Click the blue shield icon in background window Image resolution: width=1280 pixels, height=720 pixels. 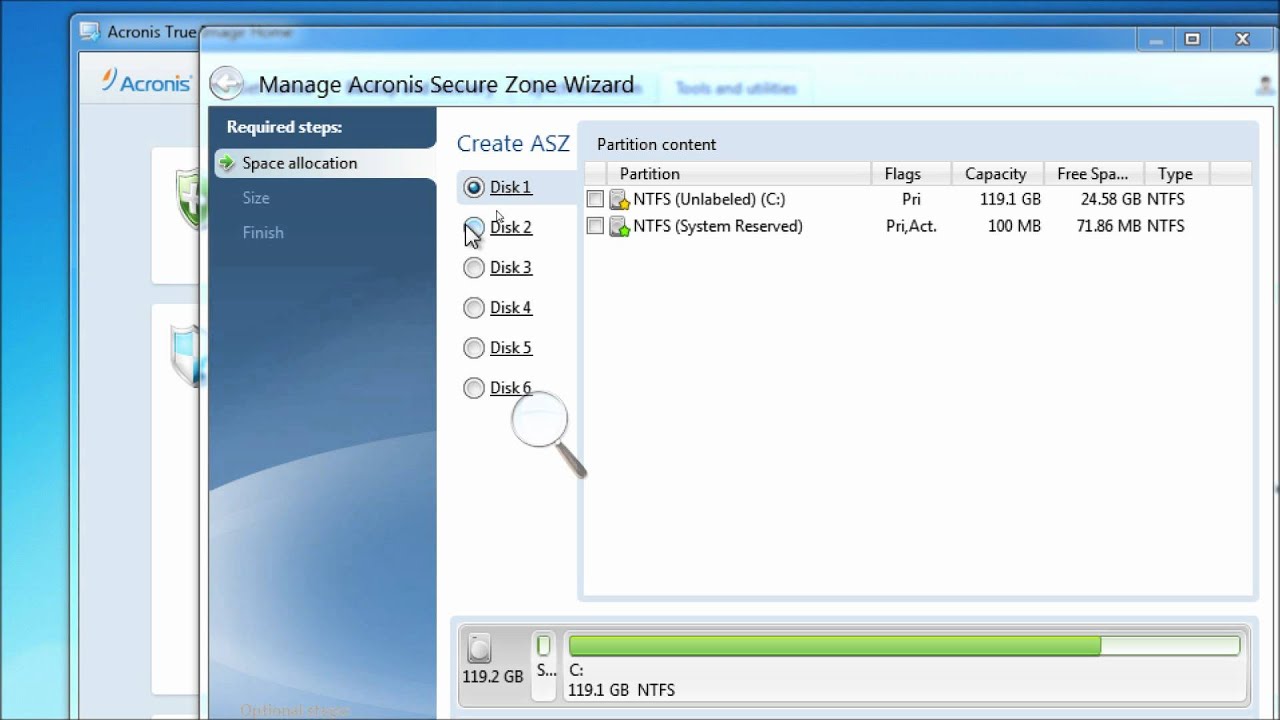coord(186,355)
